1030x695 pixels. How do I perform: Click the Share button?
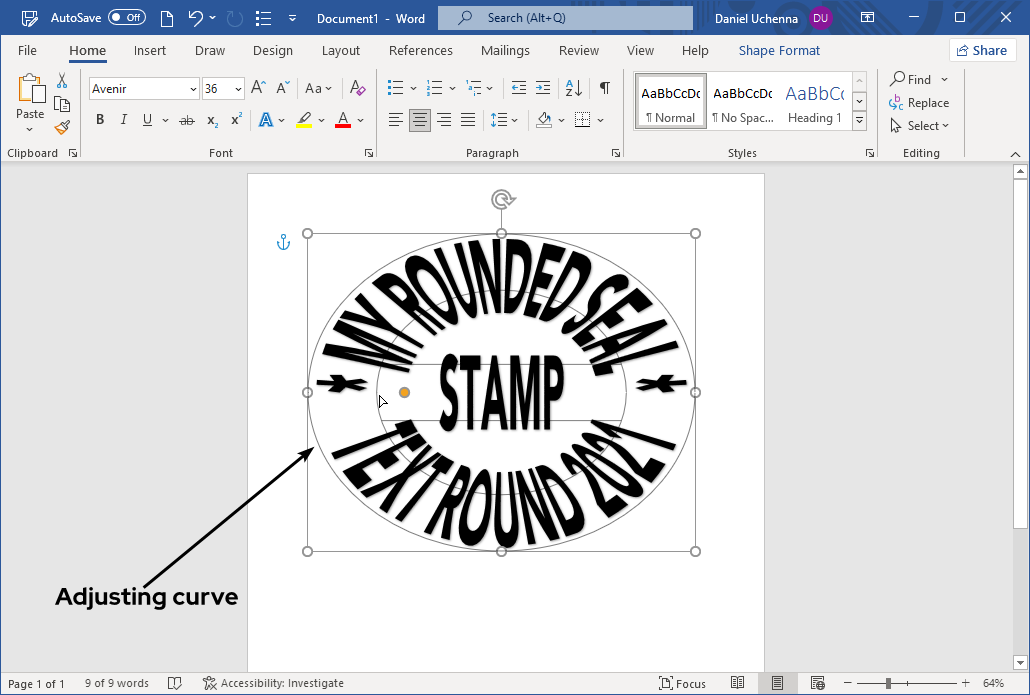(x=982, y=49)
